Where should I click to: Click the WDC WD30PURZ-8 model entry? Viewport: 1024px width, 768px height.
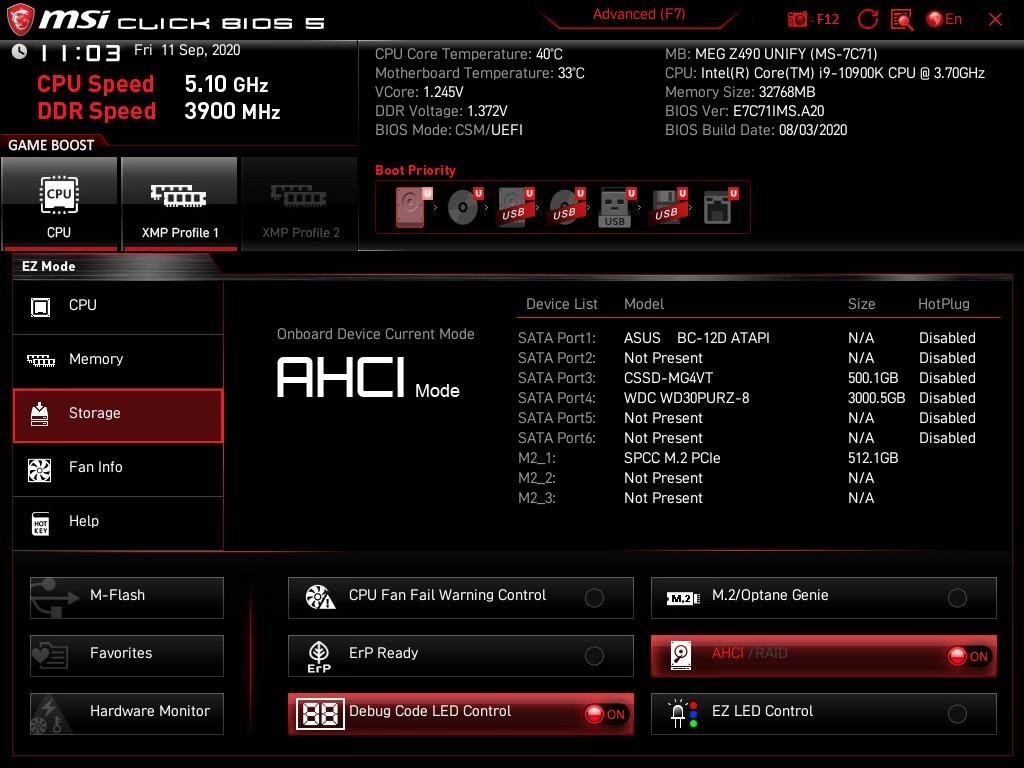point(686,398)
